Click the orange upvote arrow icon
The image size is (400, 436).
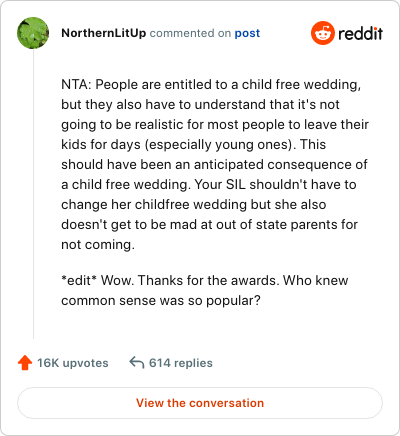click(x=25, y=363)
